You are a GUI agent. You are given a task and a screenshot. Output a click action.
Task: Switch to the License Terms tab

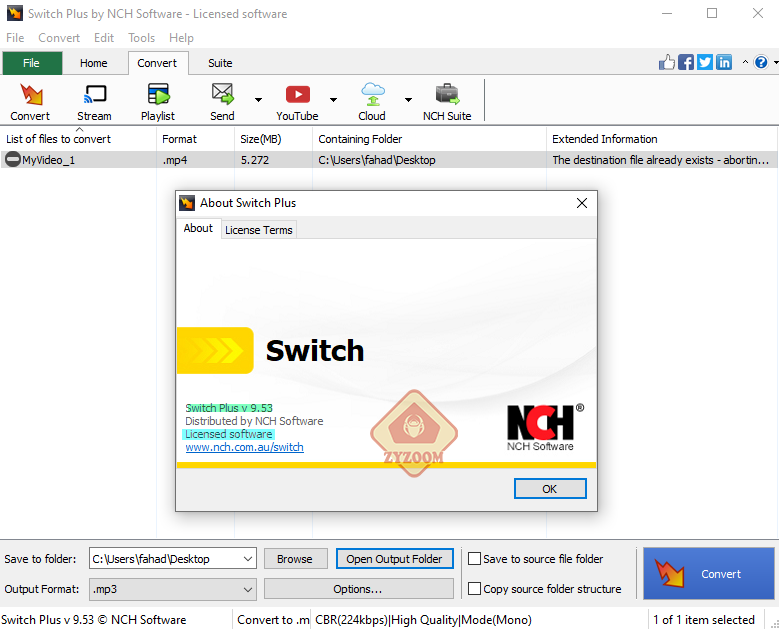pos(259,230)
